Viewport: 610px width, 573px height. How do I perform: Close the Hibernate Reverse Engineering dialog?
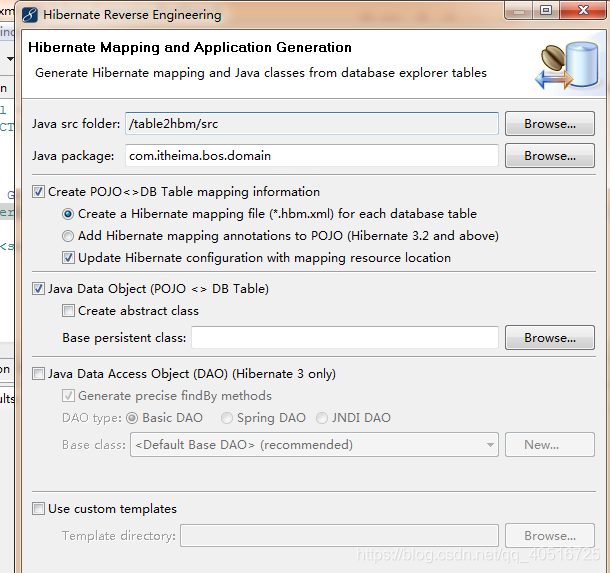coord(583,10)
